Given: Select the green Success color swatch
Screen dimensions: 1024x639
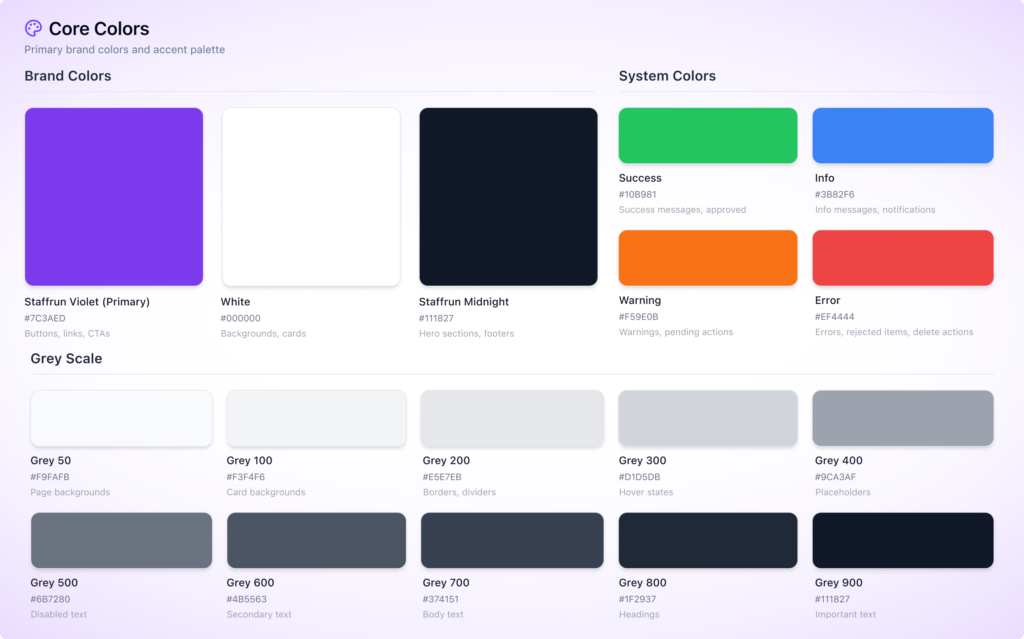Looking at the screenshot, I should (708, 135).
